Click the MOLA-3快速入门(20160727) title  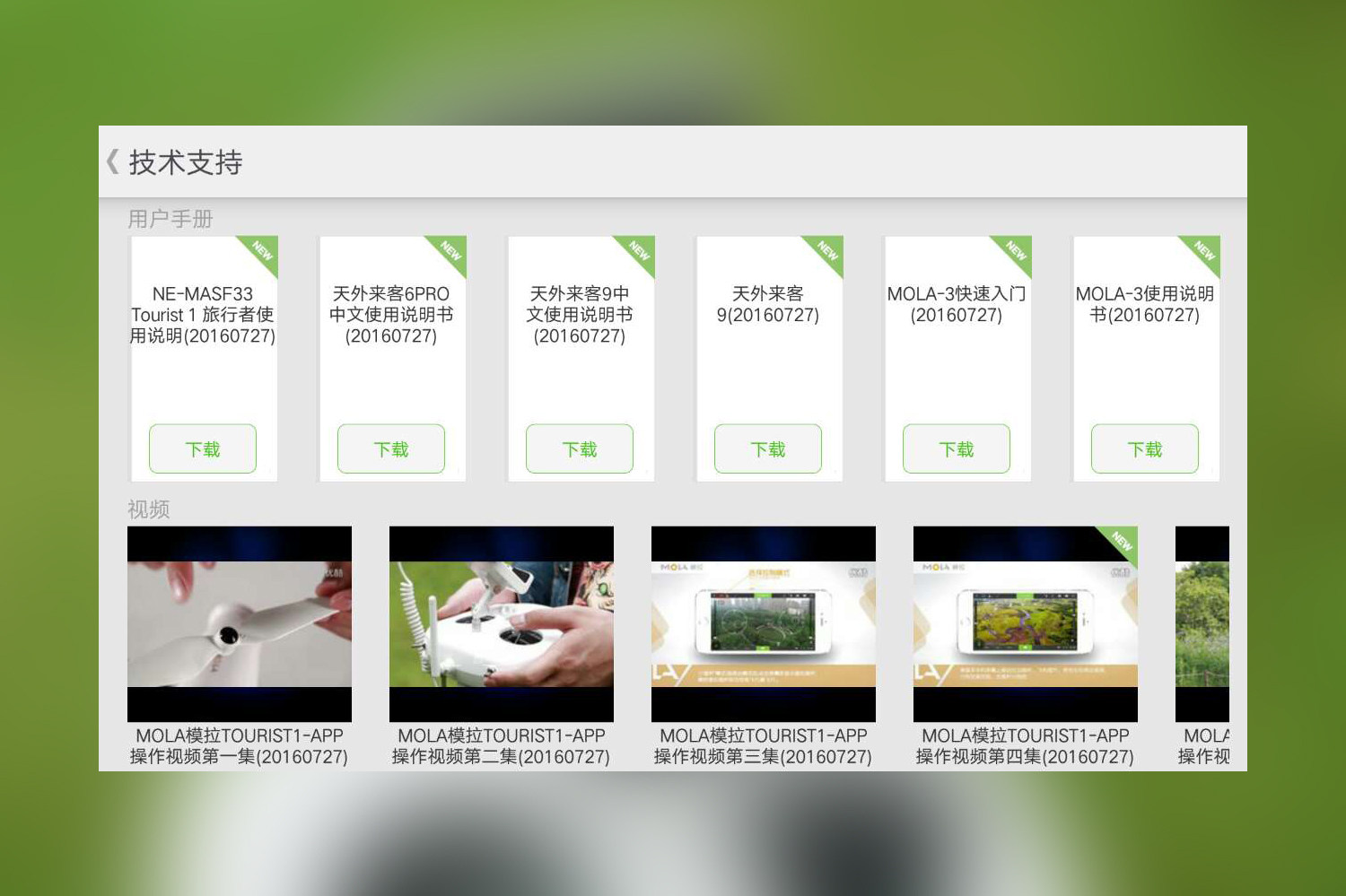click(957, 304)
